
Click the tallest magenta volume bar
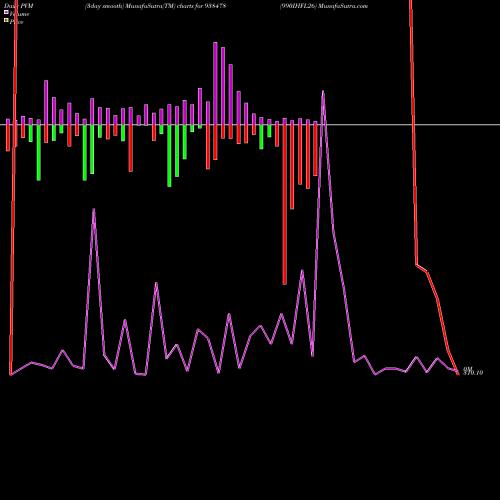point(215,83)
